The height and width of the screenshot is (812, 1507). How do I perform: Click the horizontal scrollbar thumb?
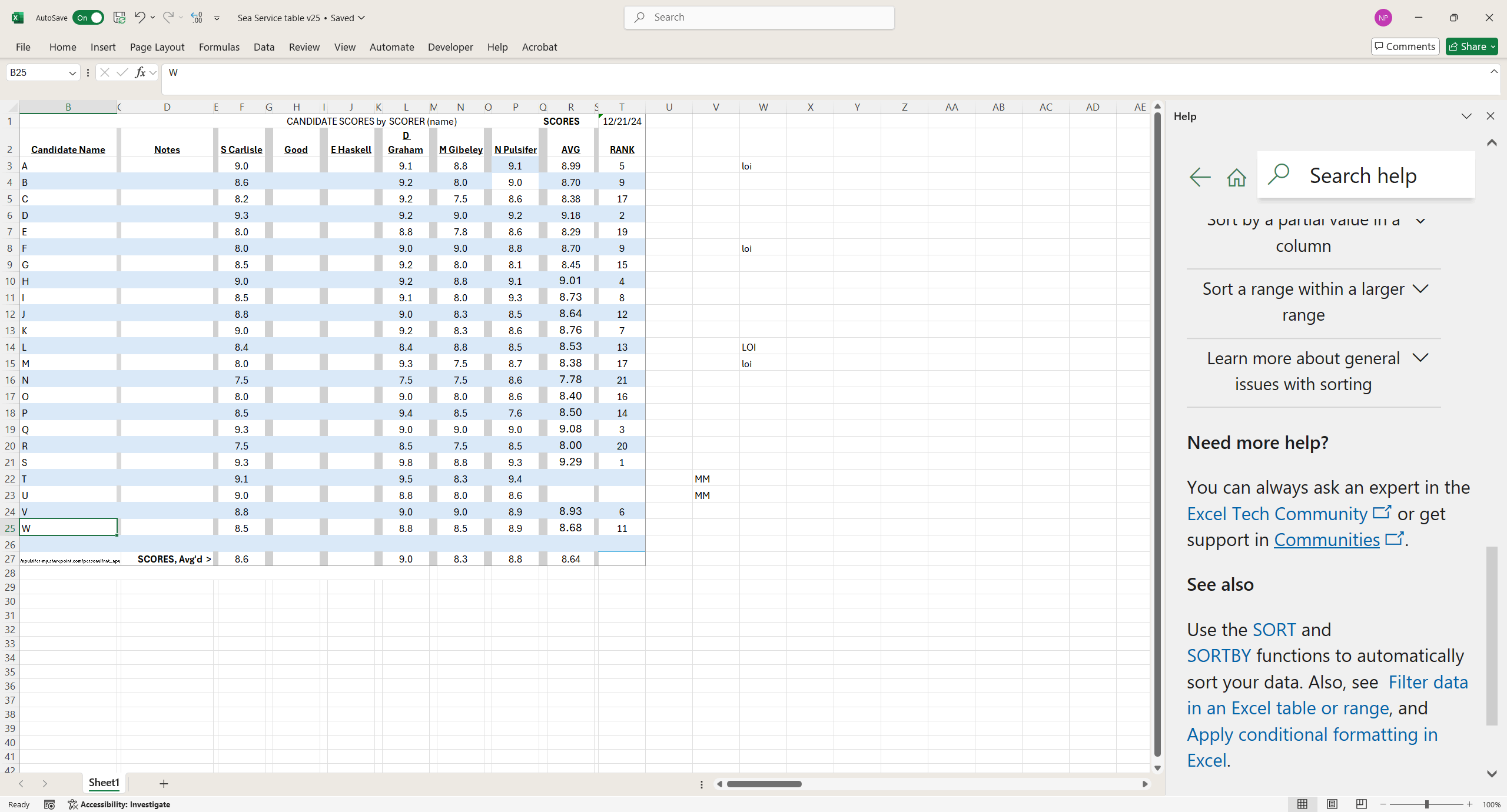764,784
